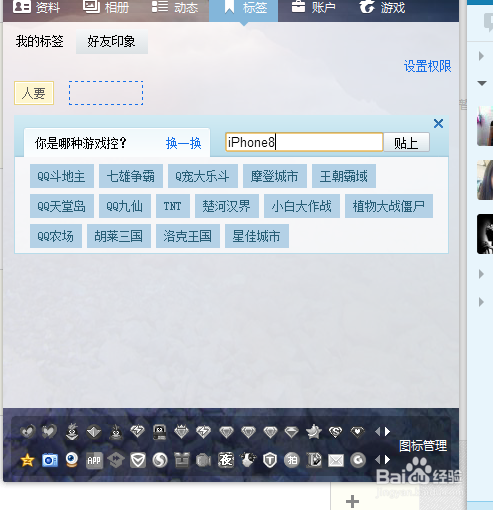Select the 王朝霸域 tag
This screenshot has width=493, height=510.
tap(344, 176)
